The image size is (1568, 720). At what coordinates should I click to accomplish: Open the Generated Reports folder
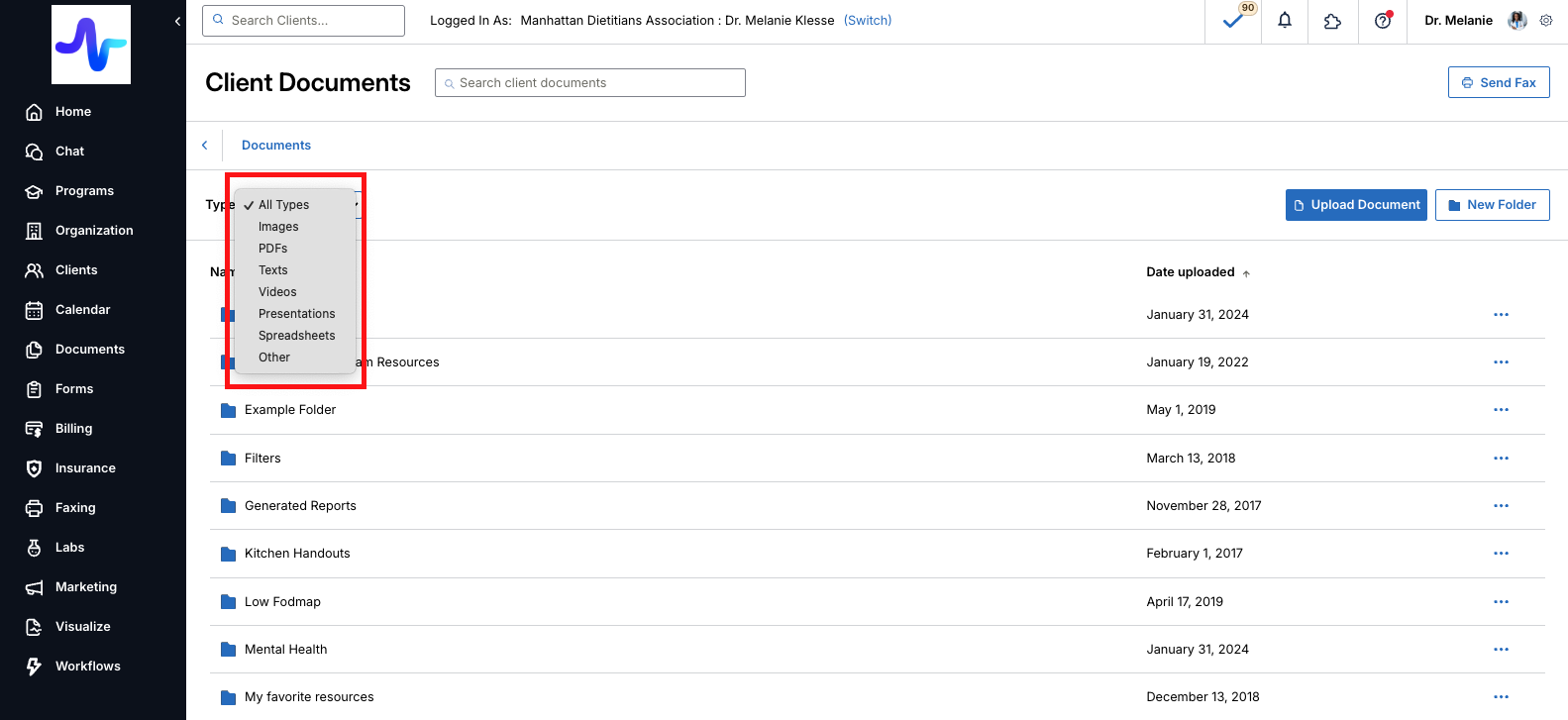(x=300, y=506)
